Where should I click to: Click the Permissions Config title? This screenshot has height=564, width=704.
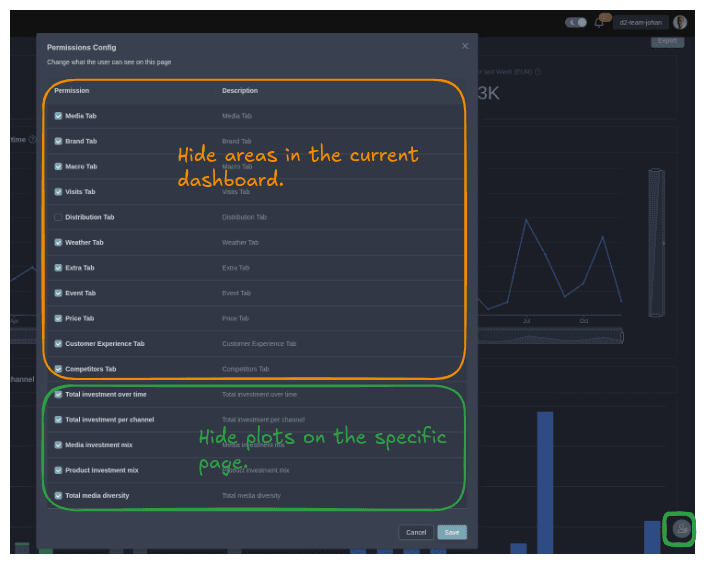[x=82, y=48]
